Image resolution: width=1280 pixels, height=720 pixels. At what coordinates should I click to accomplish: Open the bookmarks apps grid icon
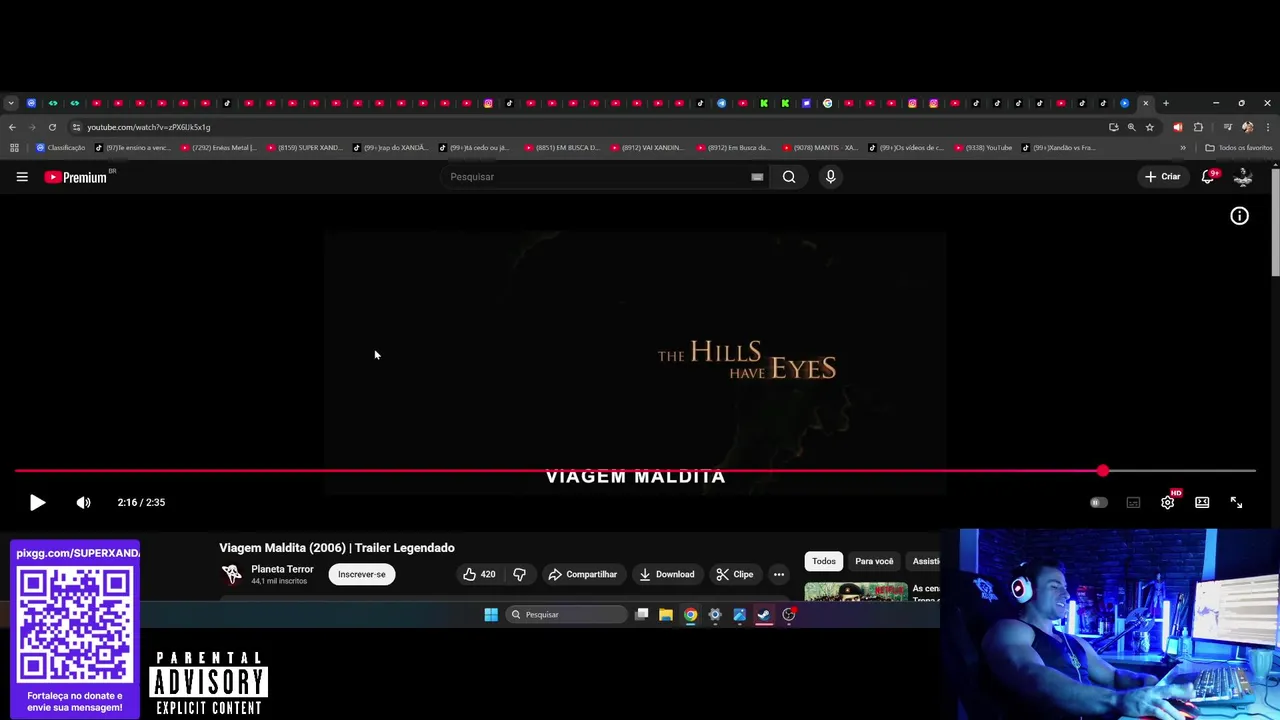[14, 148]
